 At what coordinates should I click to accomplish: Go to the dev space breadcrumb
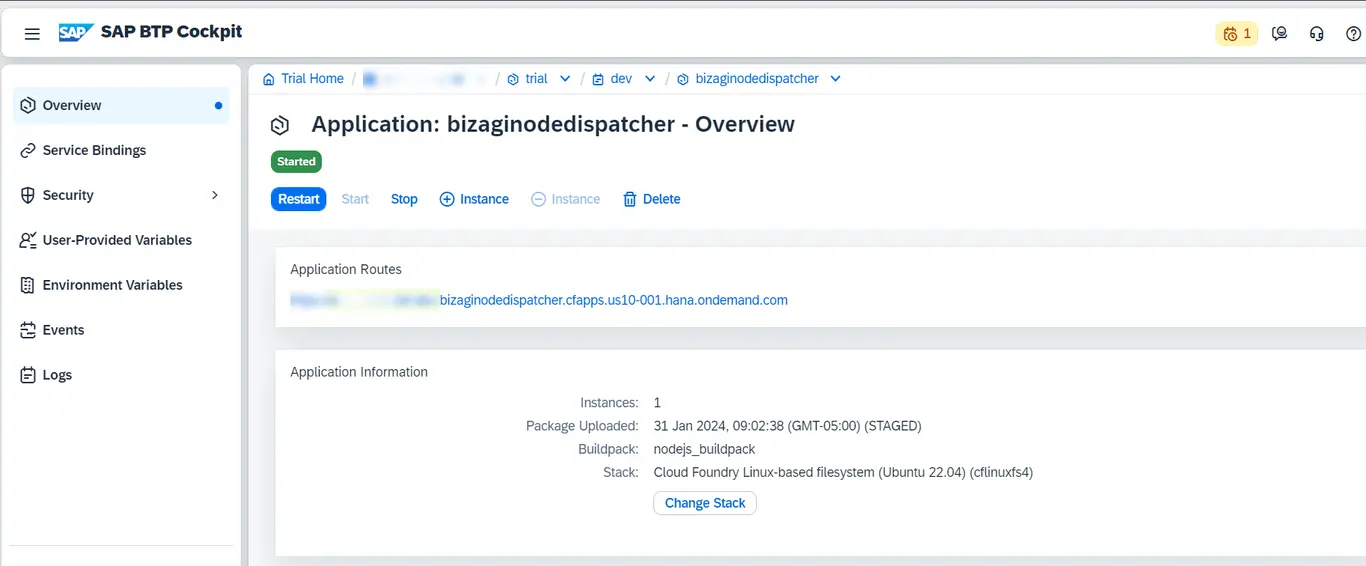621,79
